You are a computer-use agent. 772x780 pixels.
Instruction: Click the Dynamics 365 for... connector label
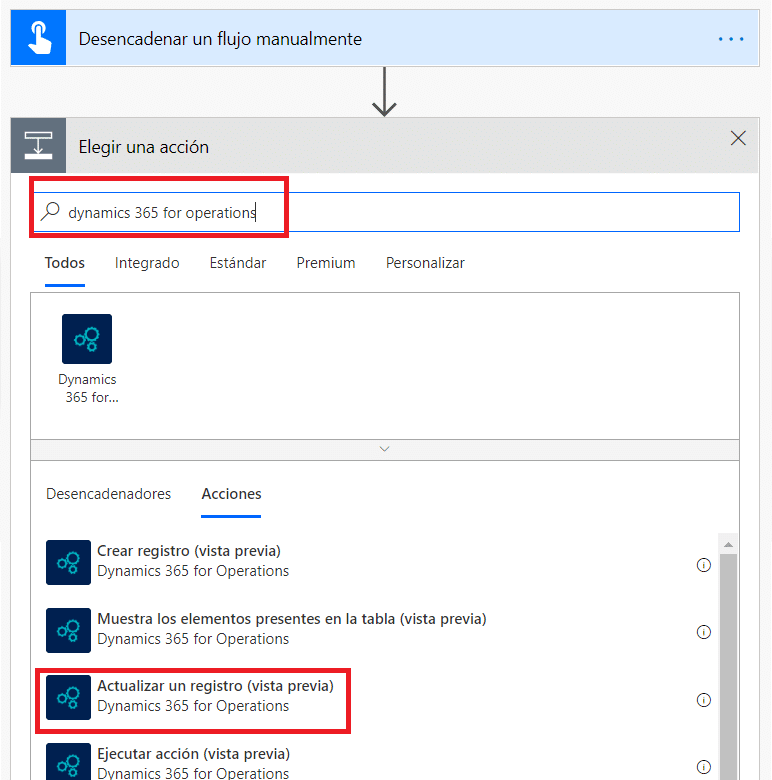point(88,388)
